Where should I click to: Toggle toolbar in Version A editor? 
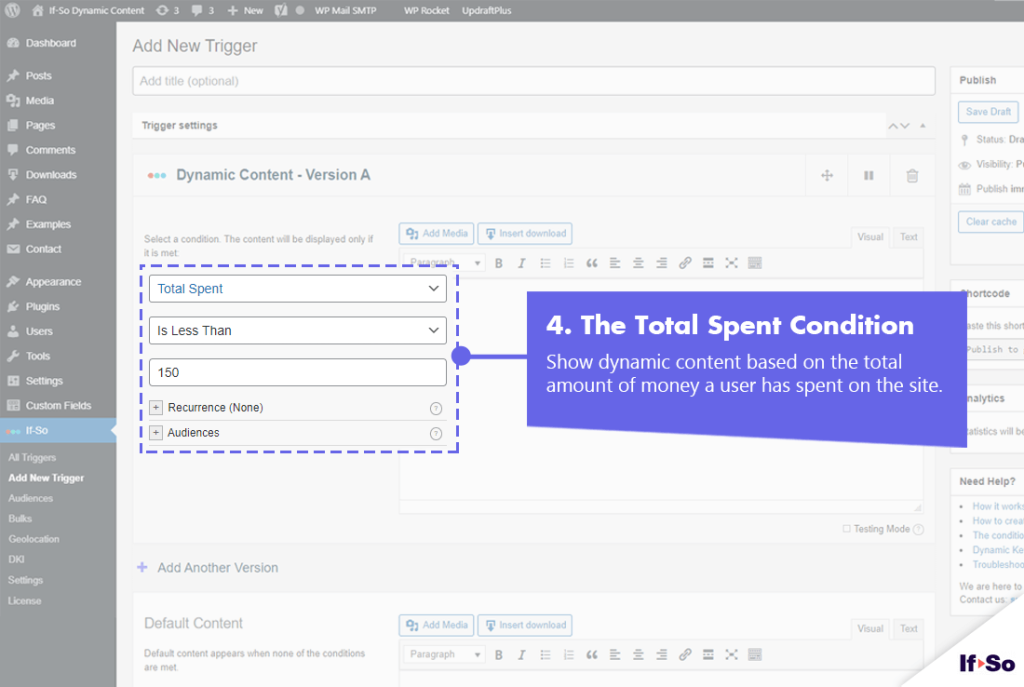point(755,263)
